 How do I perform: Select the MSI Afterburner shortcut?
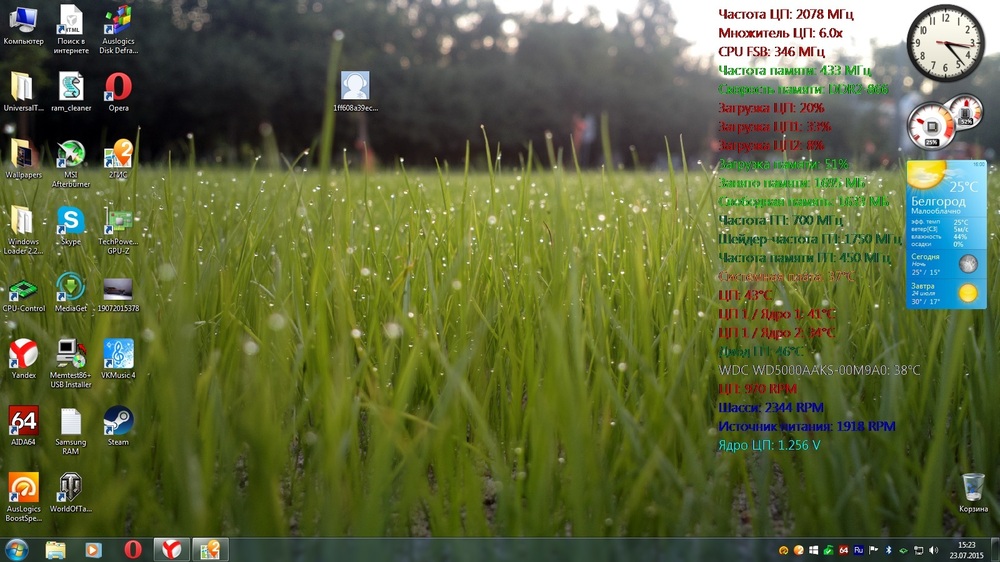click(x=70, y=155)
